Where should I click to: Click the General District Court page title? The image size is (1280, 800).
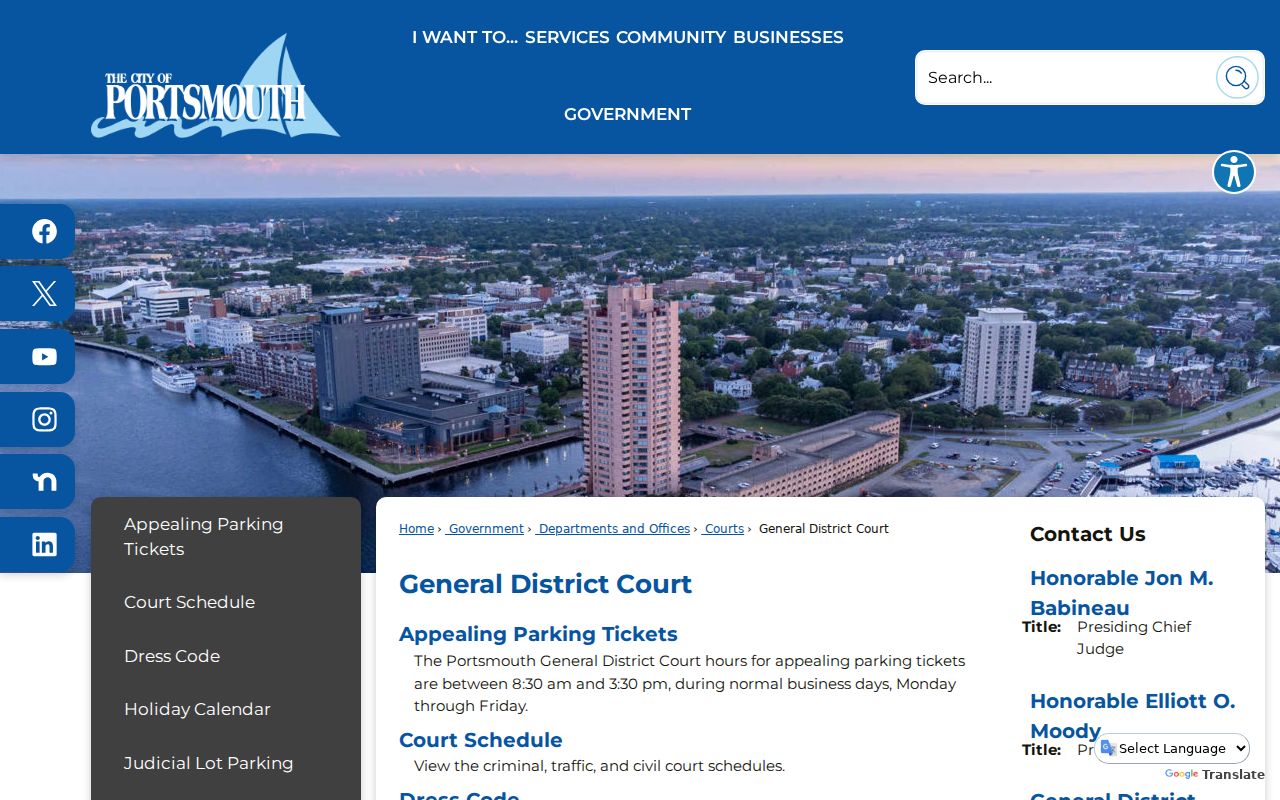tap(545, 584)
